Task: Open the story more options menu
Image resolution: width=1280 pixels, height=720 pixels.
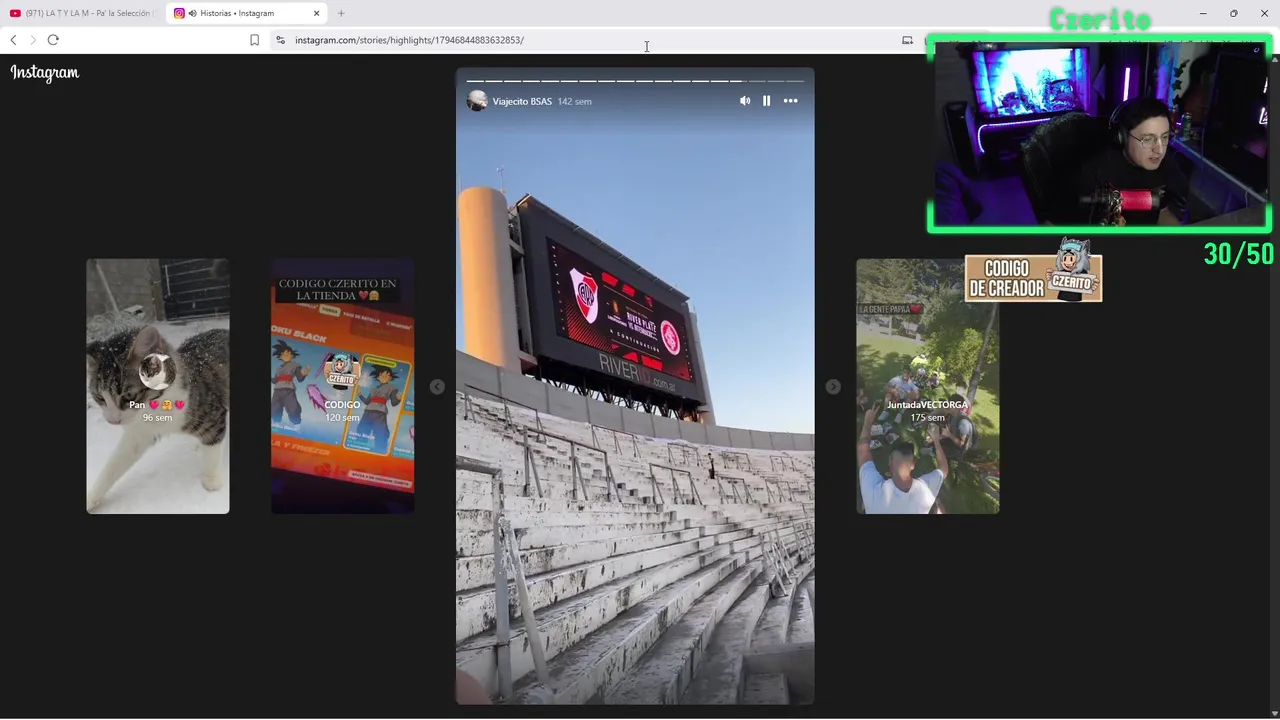Action: [791, 101]
